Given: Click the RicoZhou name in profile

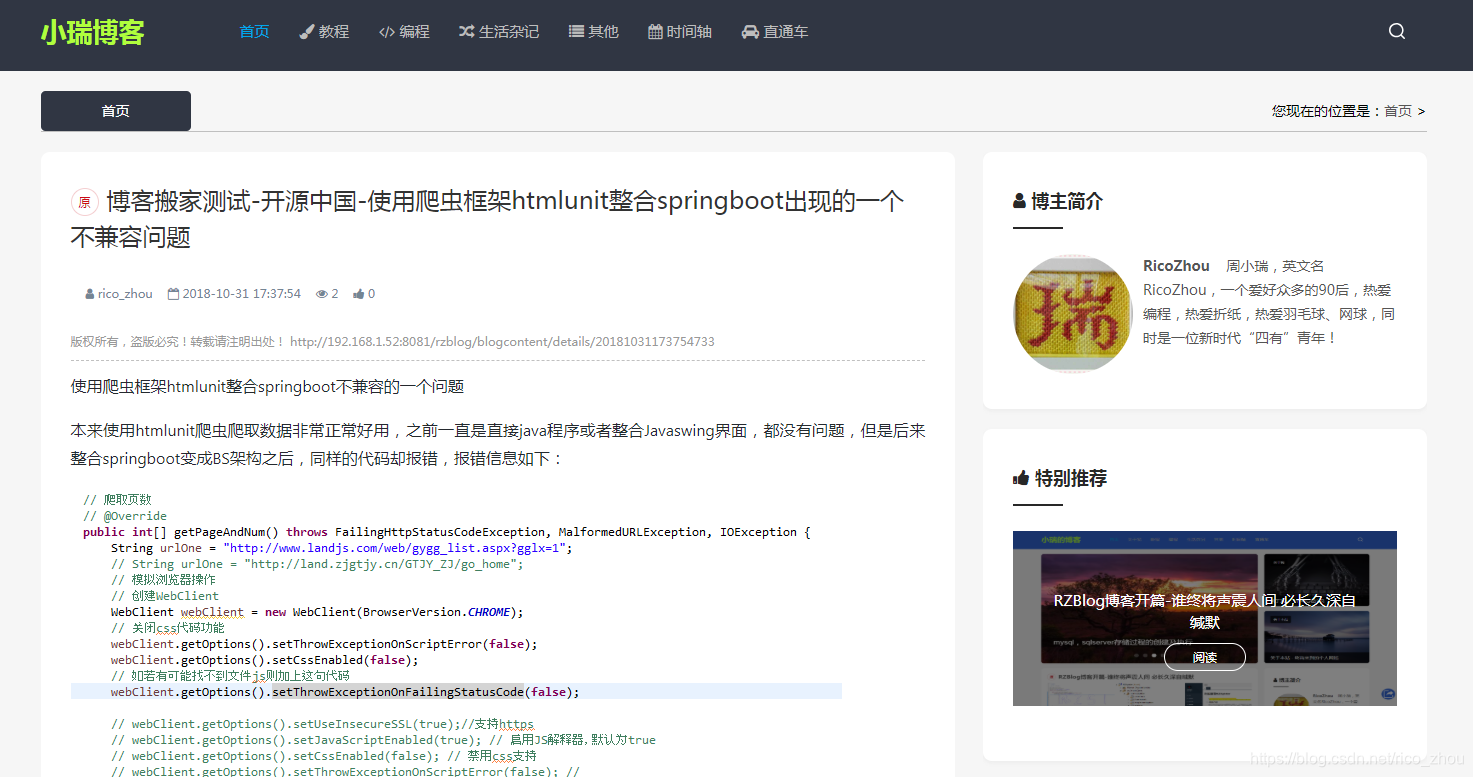Looking at the screenshot, I should click(1176, 266).
